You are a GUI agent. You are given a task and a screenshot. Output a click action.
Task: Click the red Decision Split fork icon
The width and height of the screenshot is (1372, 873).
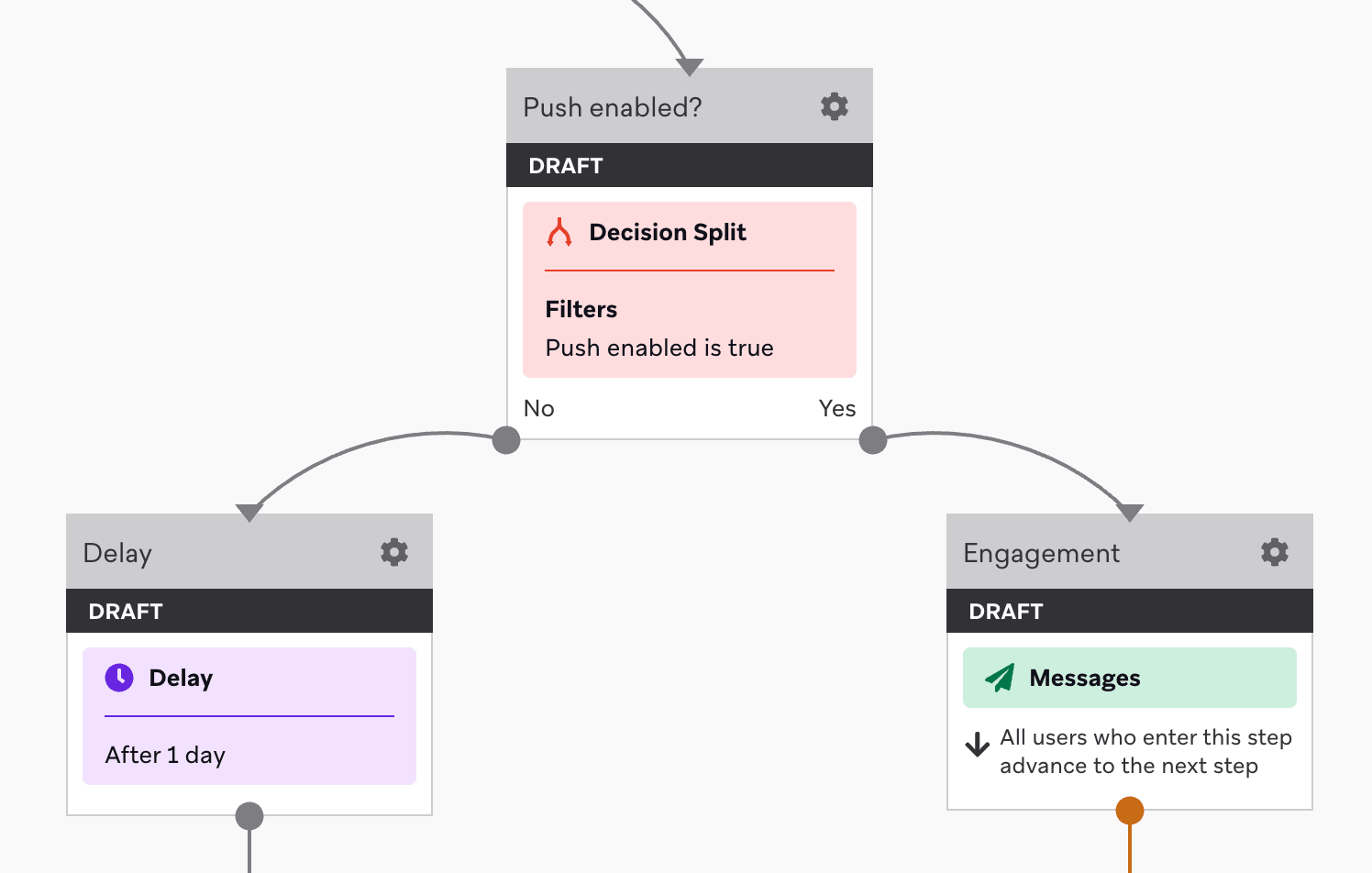[x=559, y=233]
